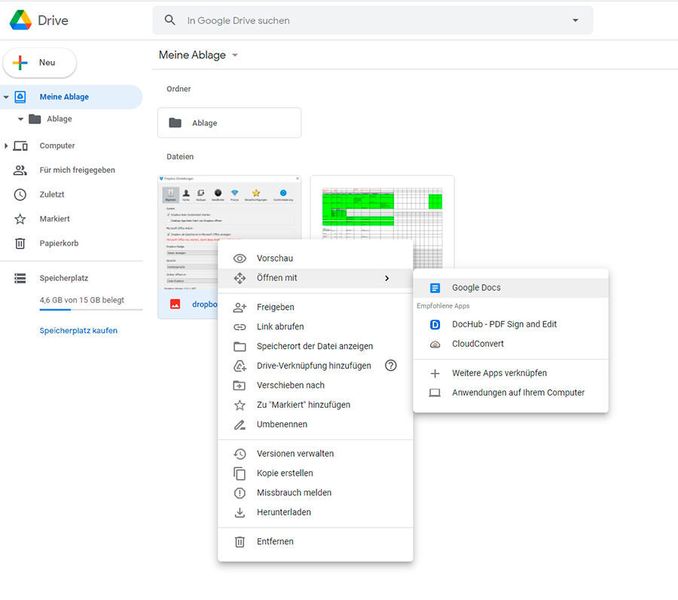Collapse the Ablage subfolder arrow

tap(20, 119)
